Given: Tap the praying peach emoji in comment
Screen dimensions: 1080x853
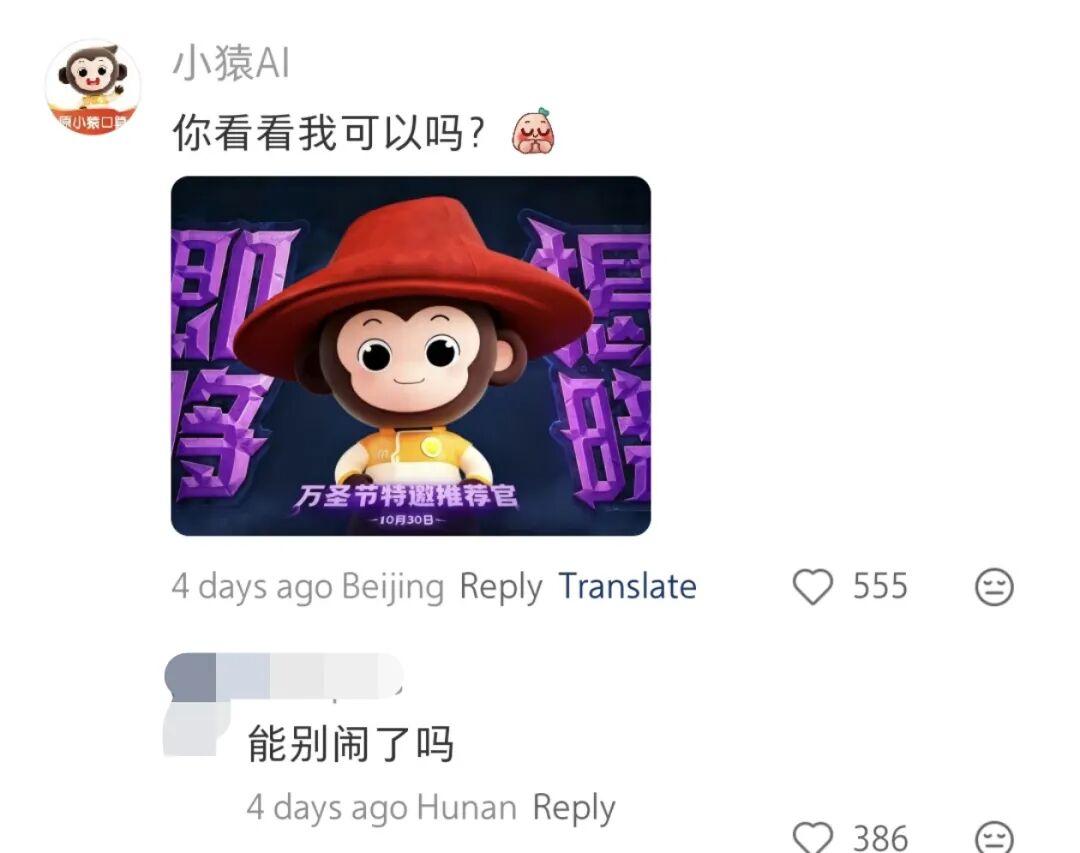Looking at the screenshot, I should point(533,130).
